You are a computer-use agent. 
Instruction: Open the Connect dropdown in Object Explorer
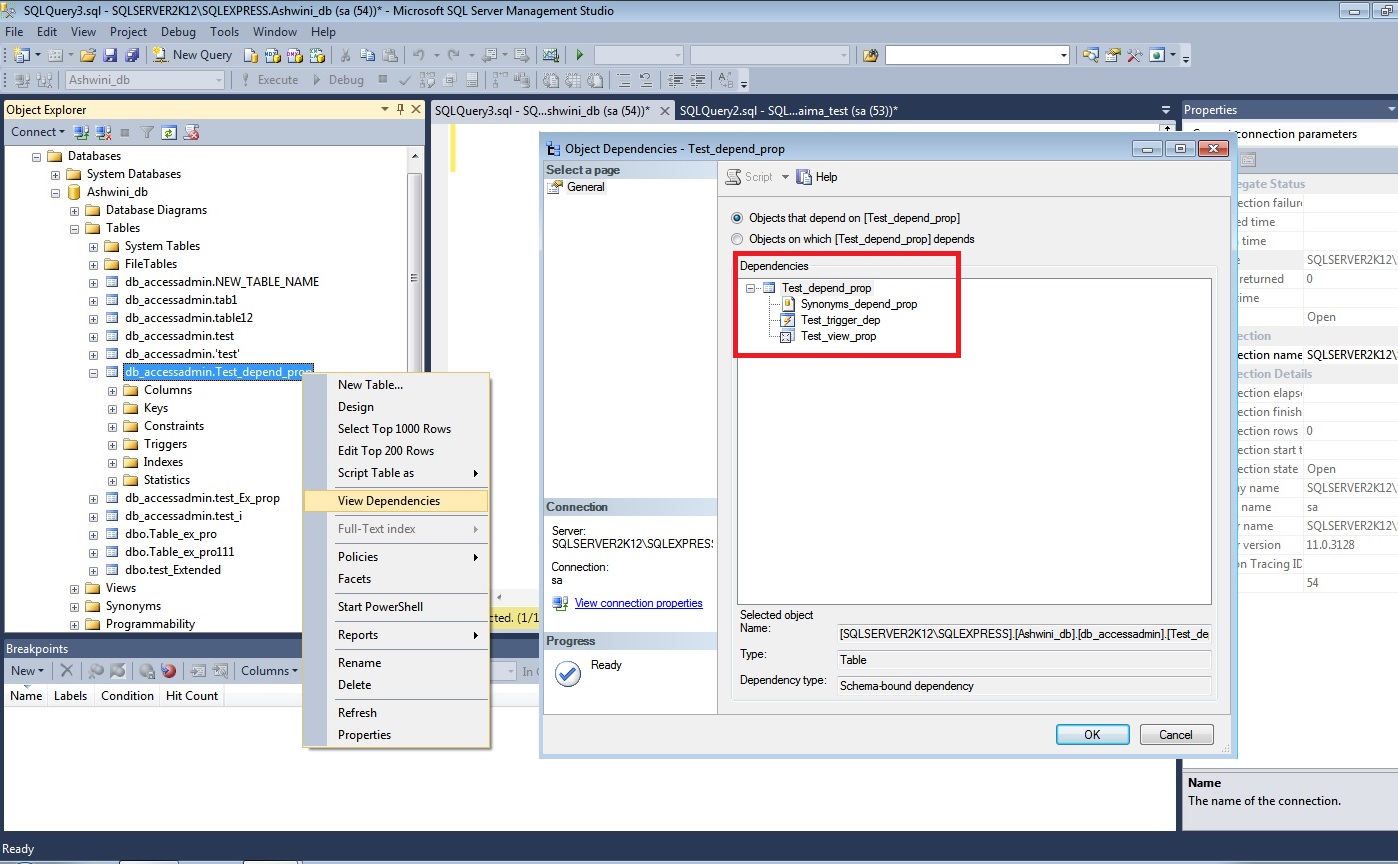(38, 132)
